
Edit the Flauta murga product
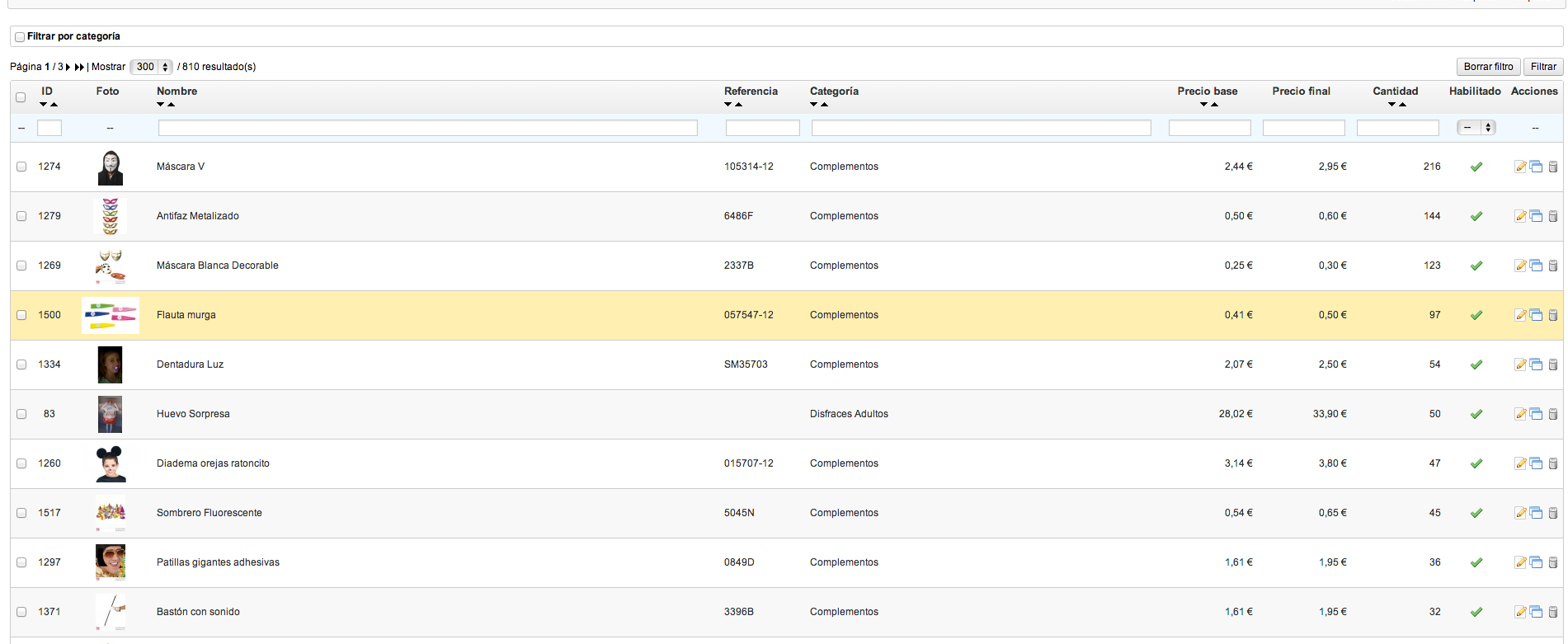(x=1520, y=315)
